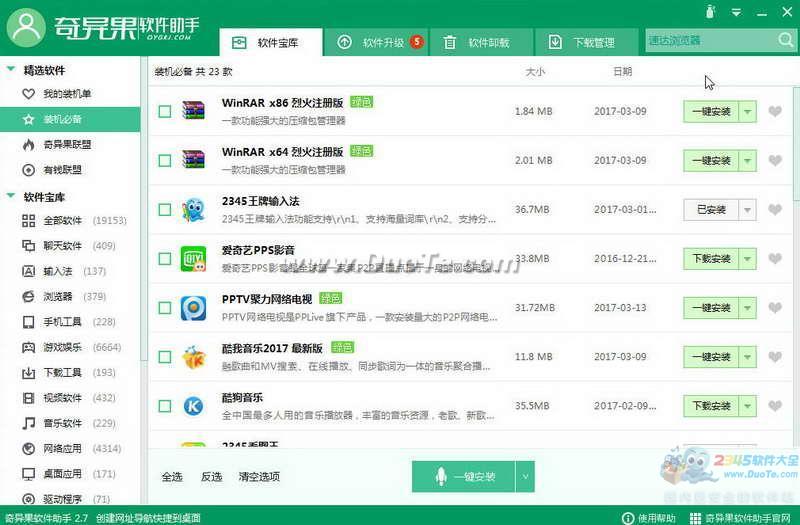
Task: Click 酷我音乐2017 app icon
Action: coord(193,357)
